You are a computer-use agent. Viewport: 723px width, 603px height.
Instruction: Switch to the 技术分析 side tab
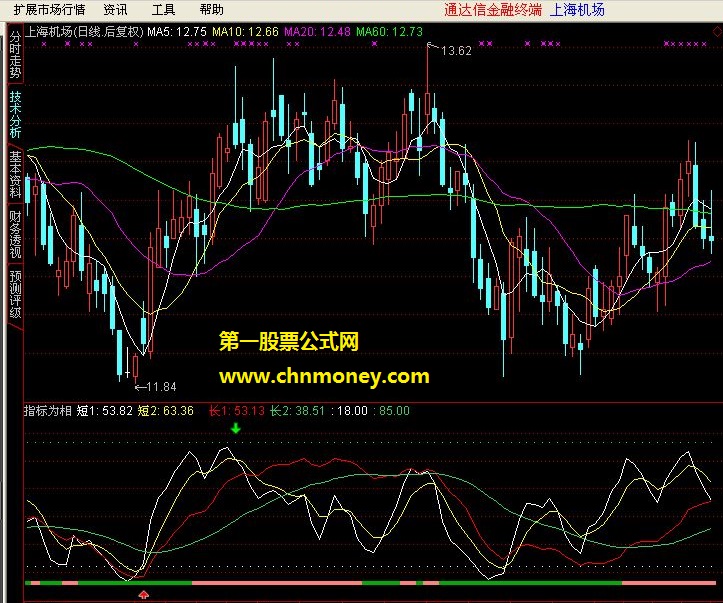(15, 114)
